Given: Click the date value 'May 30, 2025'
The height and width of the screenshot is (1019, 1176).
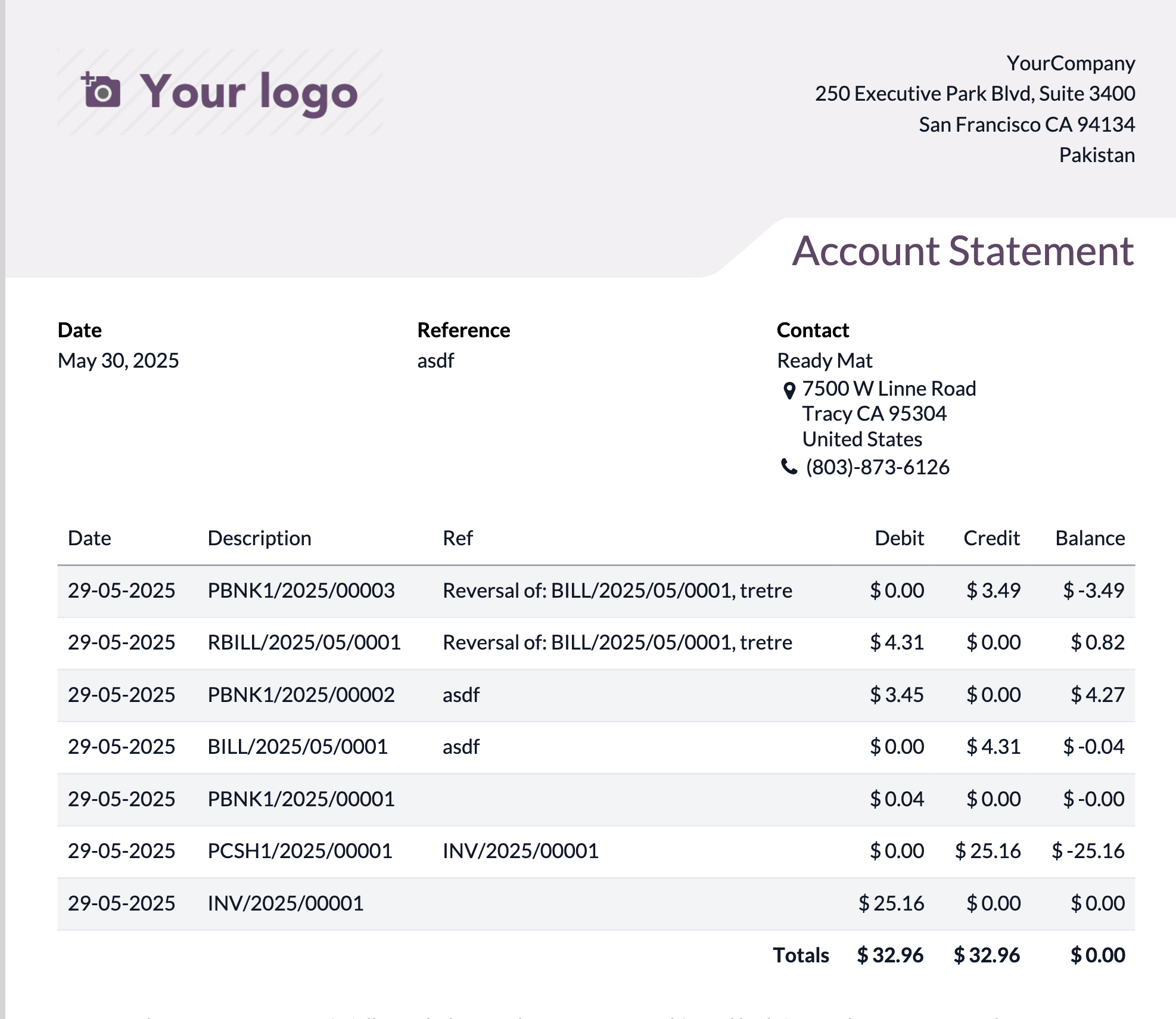Looking at the screenshot, I should (118, 361).
